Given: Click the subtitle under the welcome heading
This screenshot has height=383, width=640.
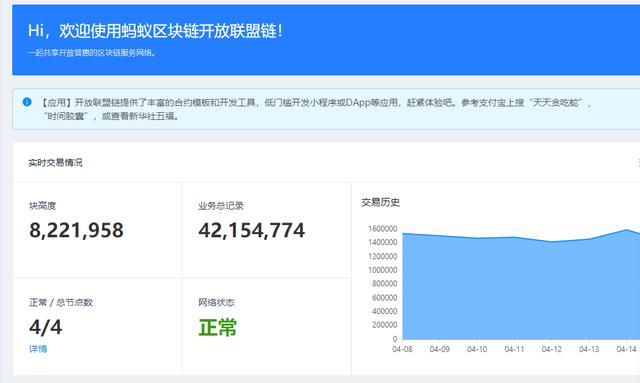Looking at the screenshot, I should (92, 53).
